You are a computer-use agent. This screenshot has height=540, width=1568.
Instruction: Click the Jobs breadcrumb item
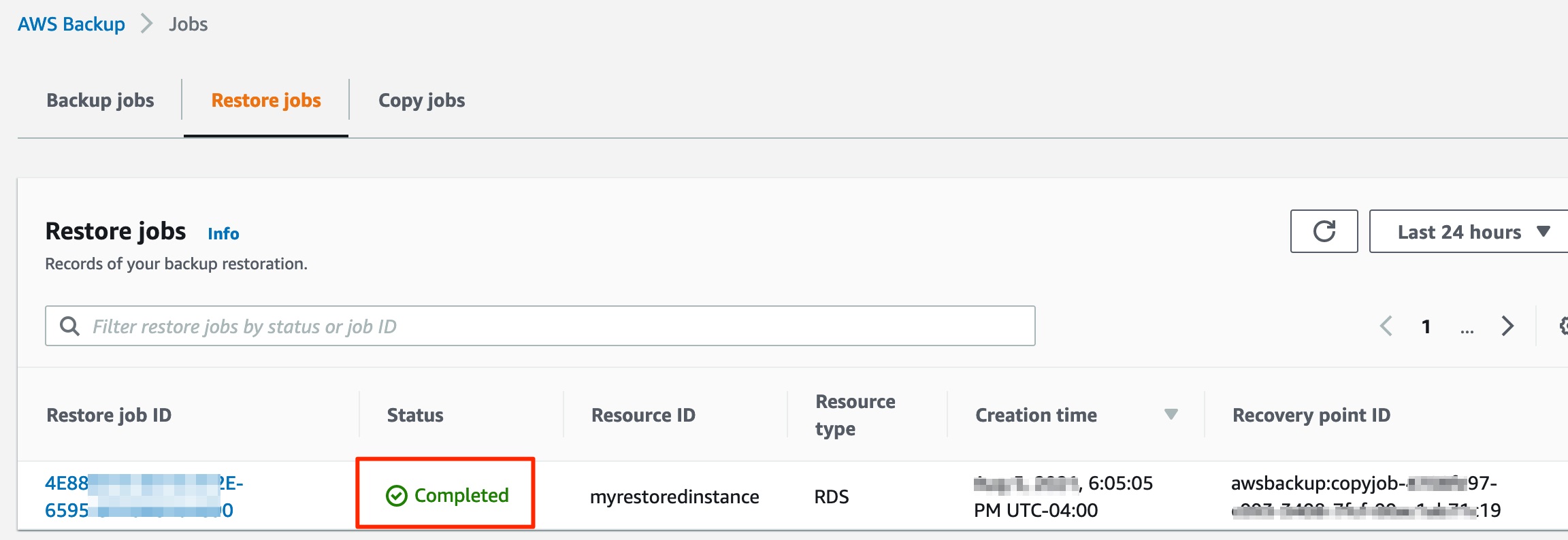189,24
